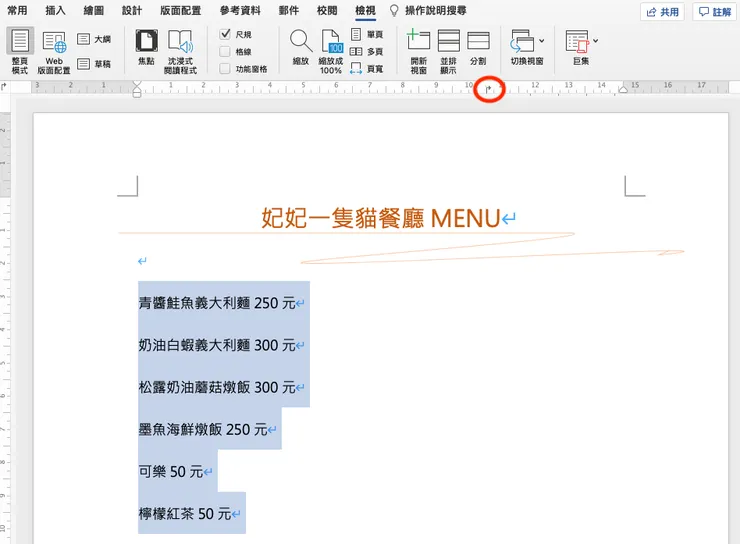Click the right-aligned tab stop on ruler

tap(488, 88)
